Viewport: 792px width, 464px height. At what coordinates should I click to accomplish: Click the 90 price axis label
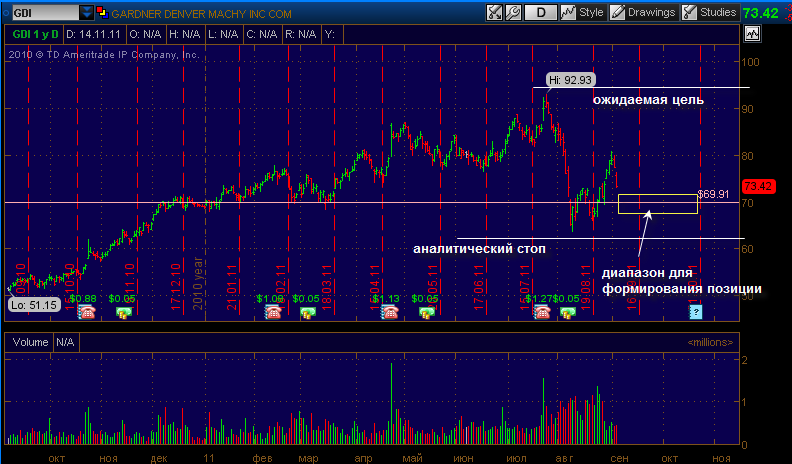[748, 109]
